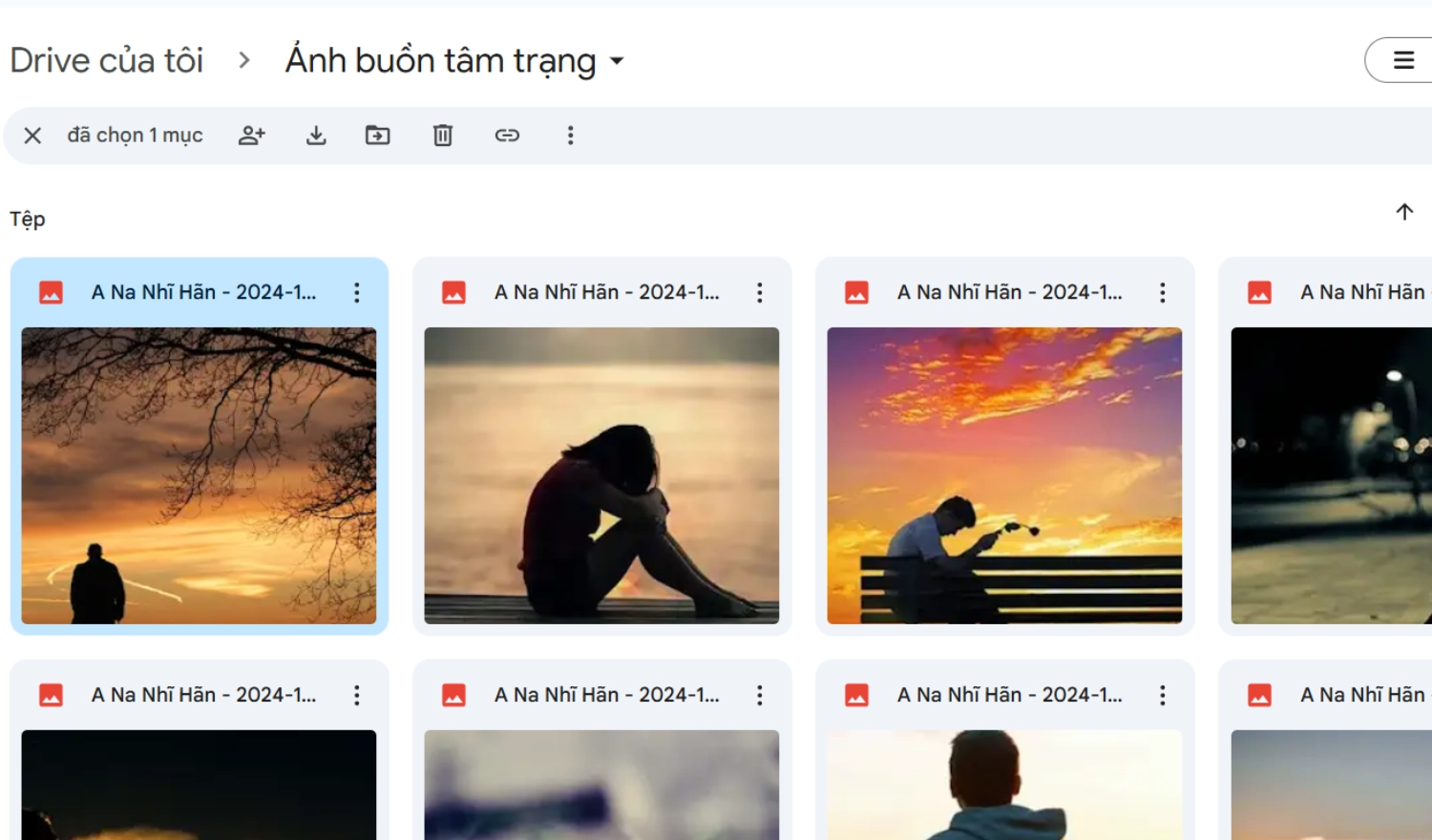This screenshot has height=840, width=1432.
Task: Copy link for the selected file
Action: (507, 136)
